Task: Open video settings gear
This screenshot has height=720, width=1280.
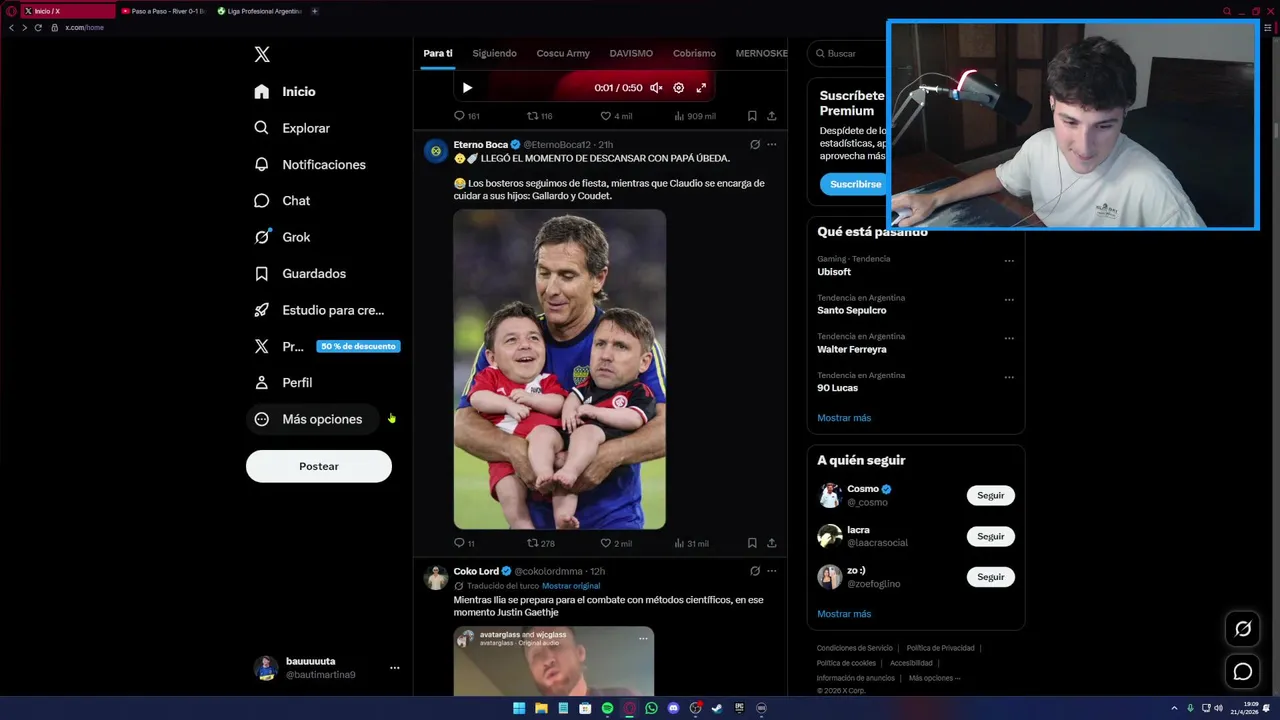Action: coord(678,88)
